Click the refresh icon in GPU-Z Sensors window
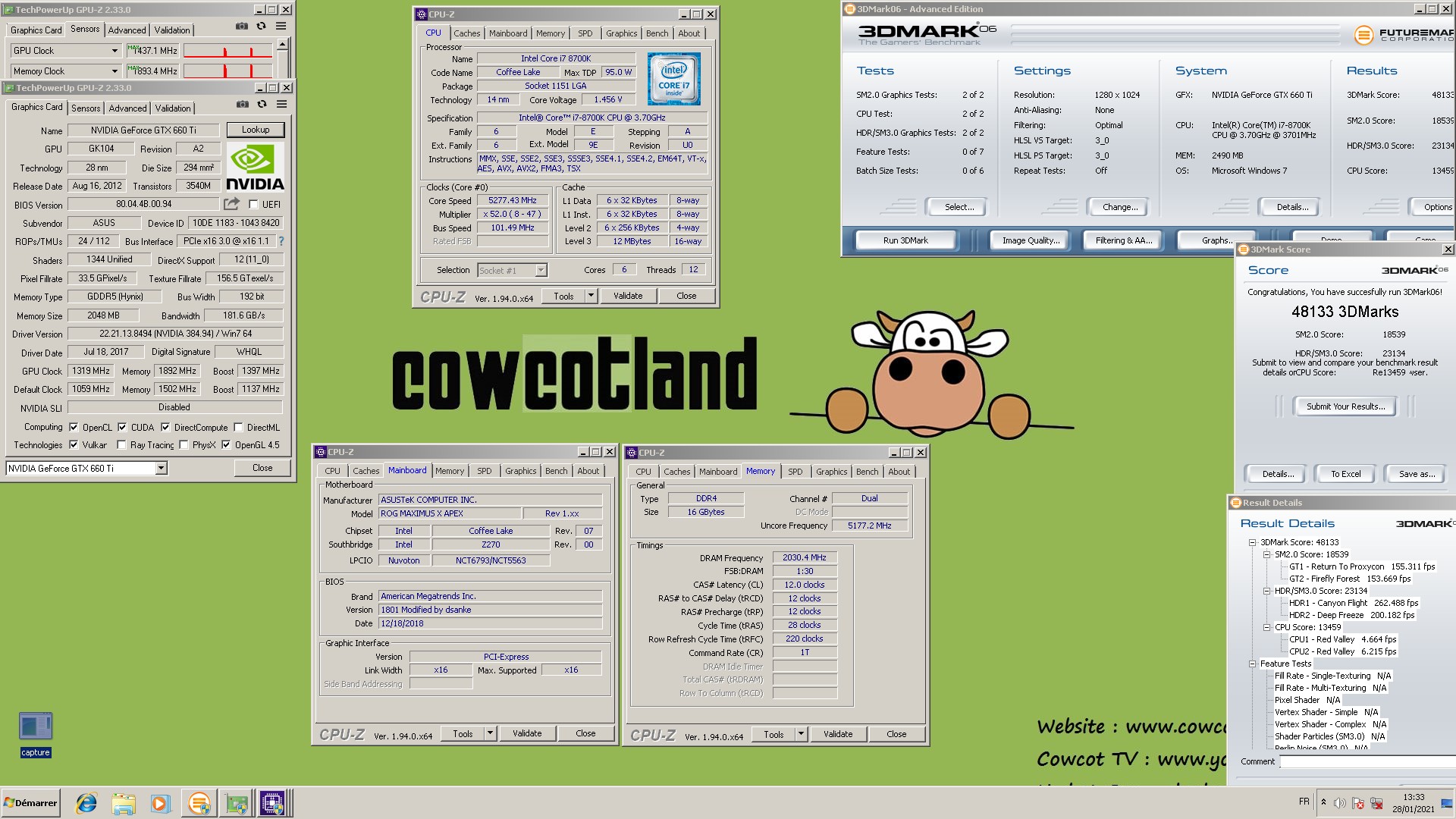Screen dimensions: 1456x819 261,26
